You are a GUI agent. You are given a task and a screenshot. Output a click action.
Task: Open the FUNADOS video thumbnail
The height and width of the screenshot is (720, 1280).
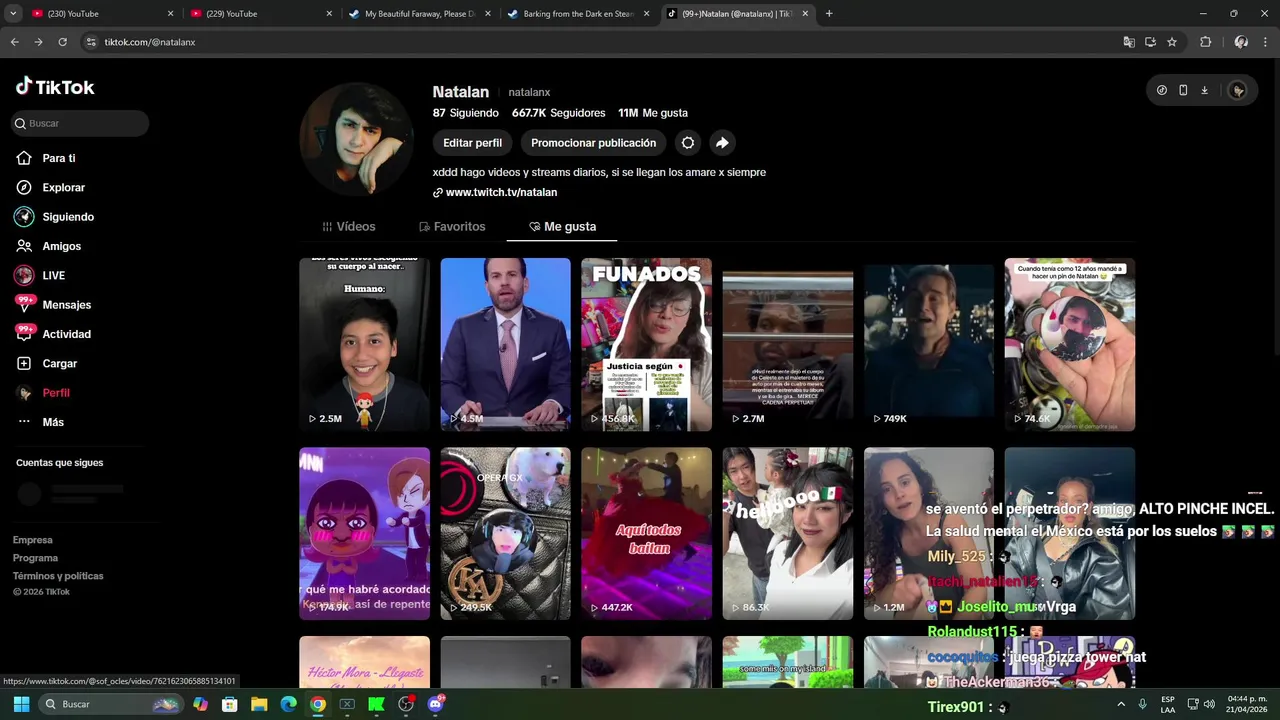click(646, 345)
